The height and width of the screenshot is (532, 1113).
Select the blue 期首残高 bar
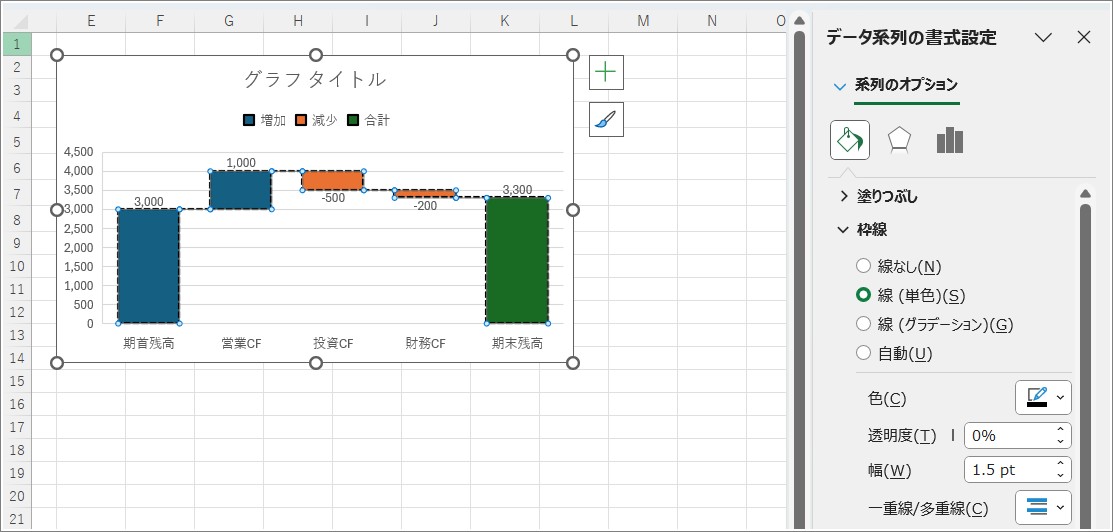[148, 266]
